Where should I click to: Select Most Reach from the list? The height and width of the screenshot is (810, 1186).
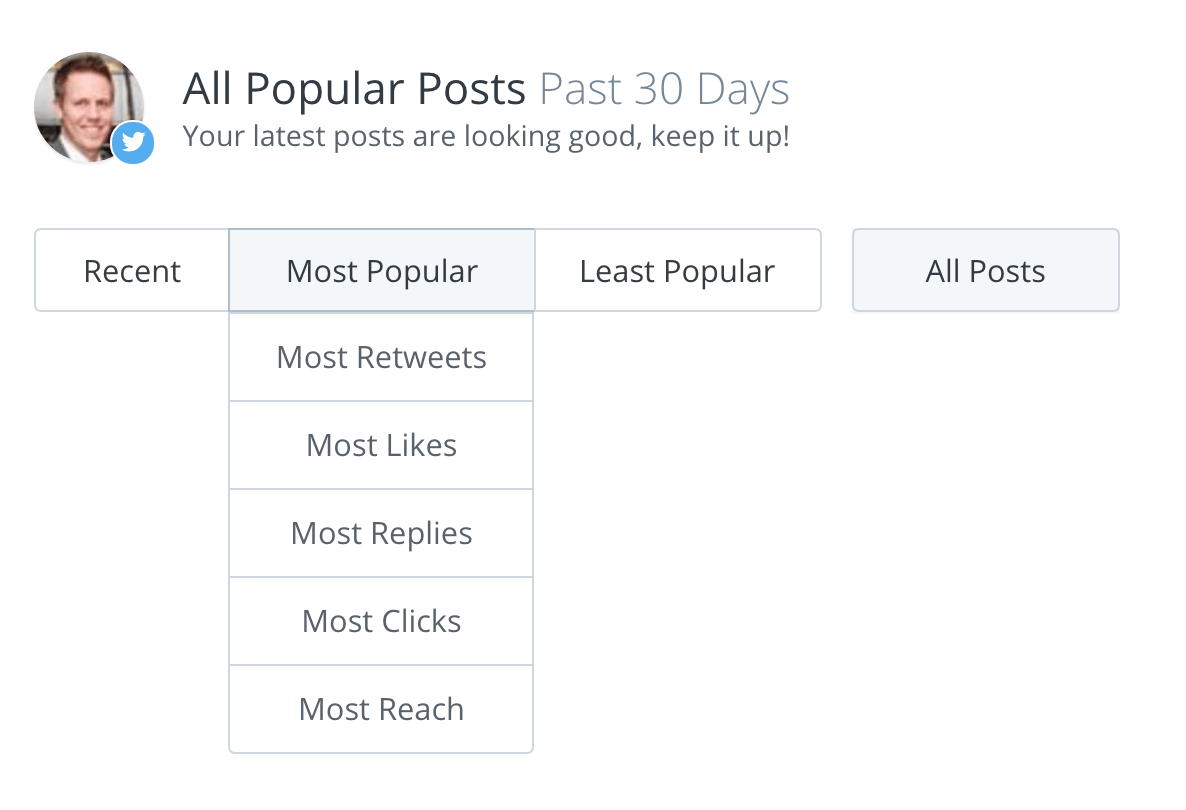(381, 708)
